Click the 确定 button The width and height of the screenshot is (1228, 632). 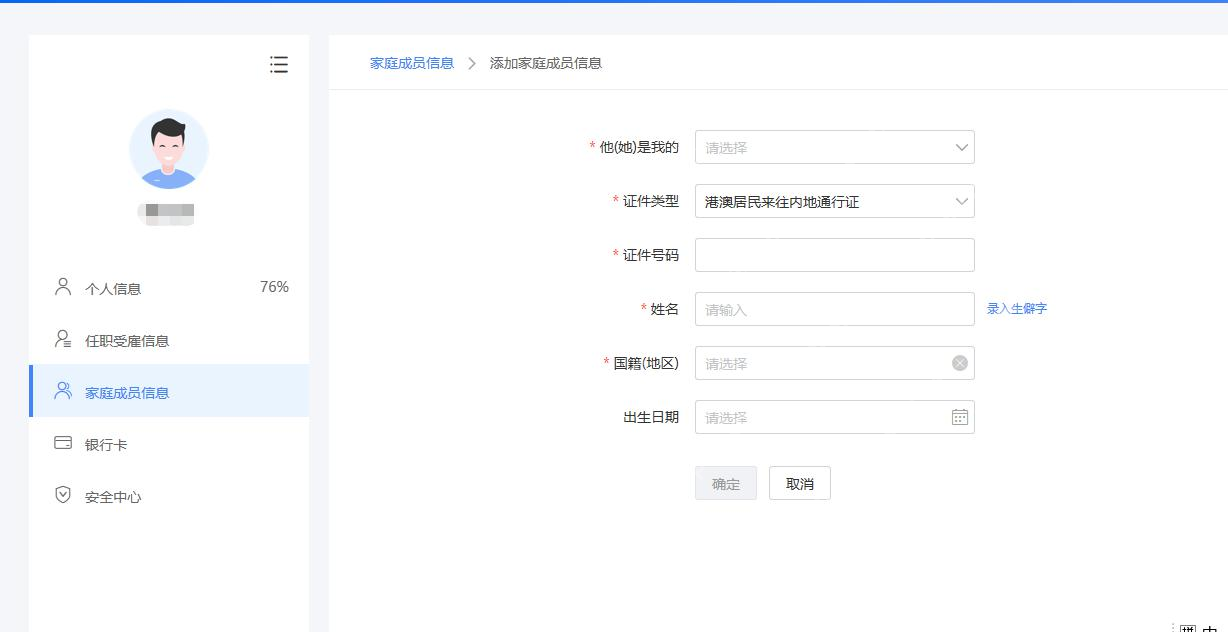[x=726, y=483]
